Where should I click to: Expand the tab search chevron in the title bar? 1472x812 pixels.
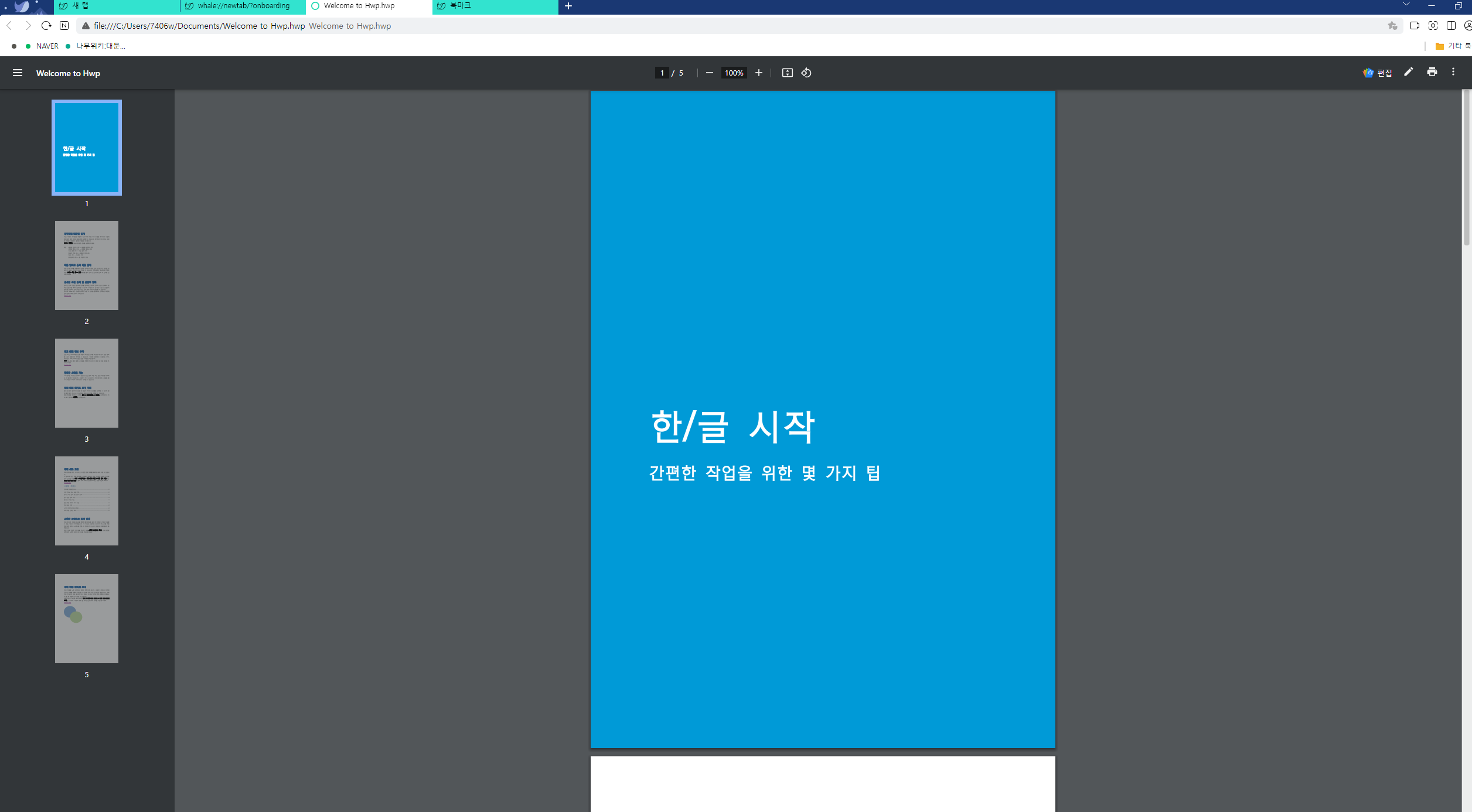coord(1406,5)
